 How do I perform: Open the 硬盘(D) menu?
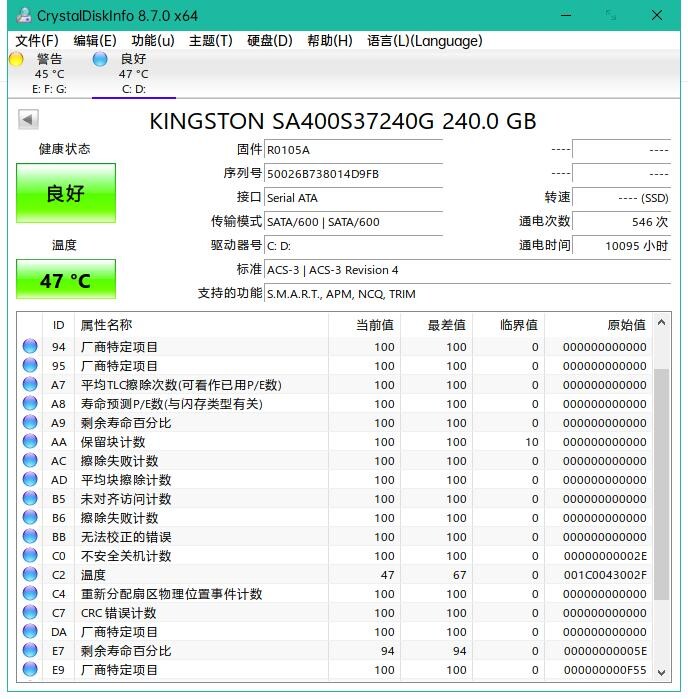pos(269,41)
